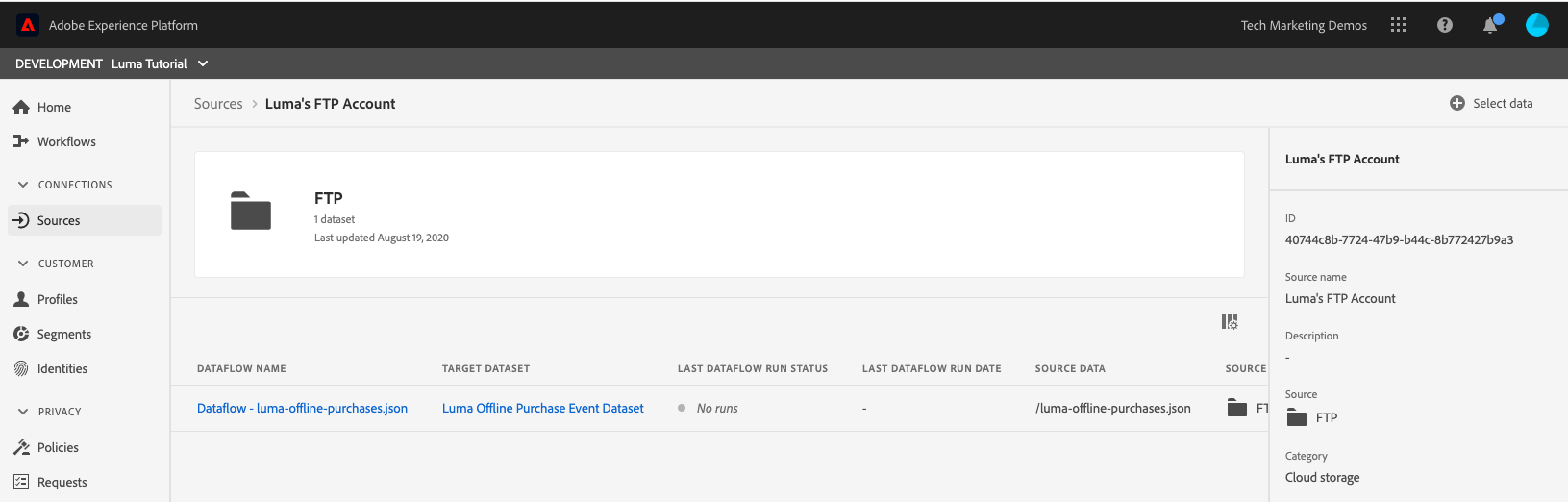Click /luma-offline-purchases.json source data cell
Image resolution: width=1568 pixels, height=502 pixels.
(x=1113, y=408)
